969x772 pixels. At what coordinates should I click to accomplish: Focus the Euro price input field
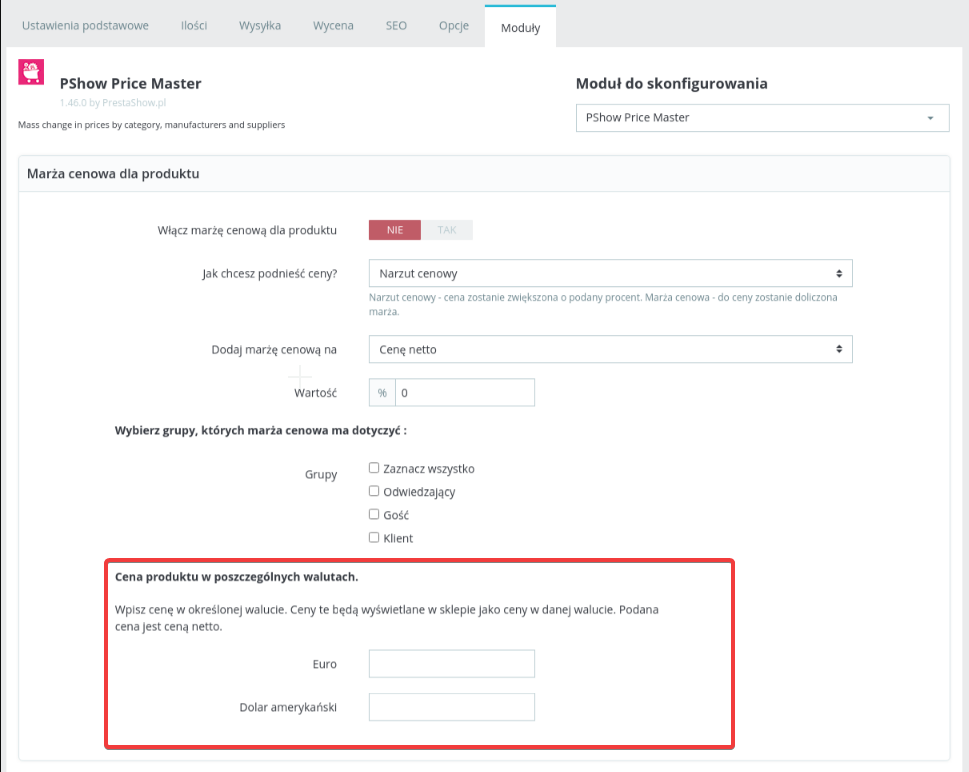pos(452,664)
